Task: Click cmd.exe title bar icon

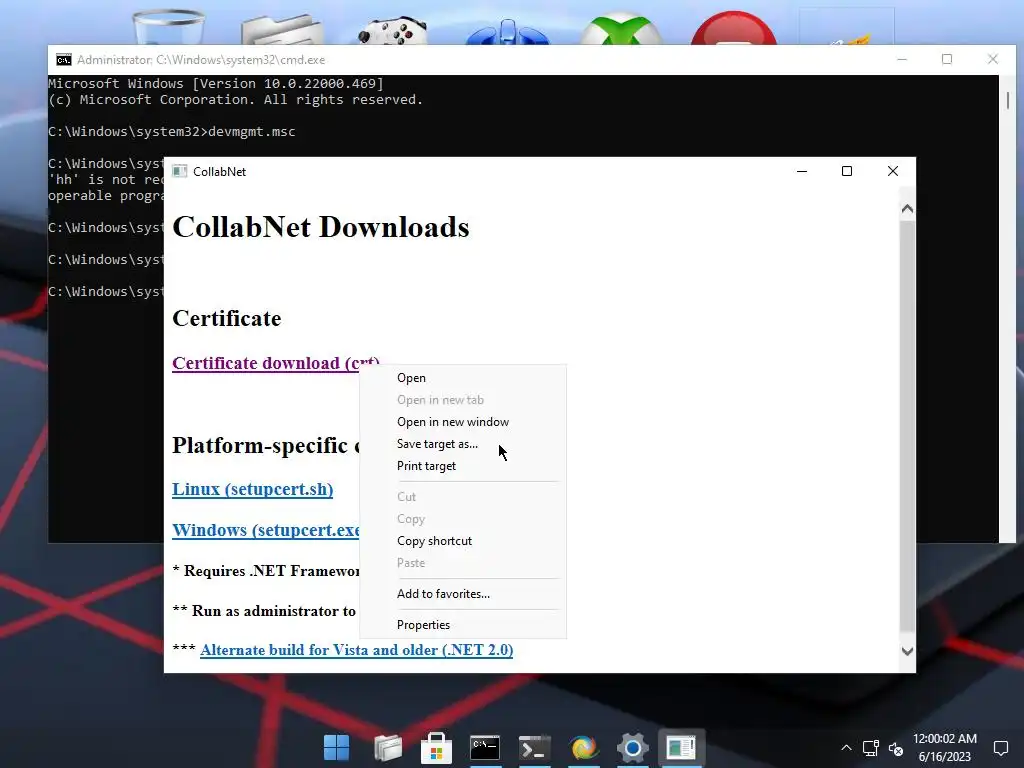Action: (63, 60)
